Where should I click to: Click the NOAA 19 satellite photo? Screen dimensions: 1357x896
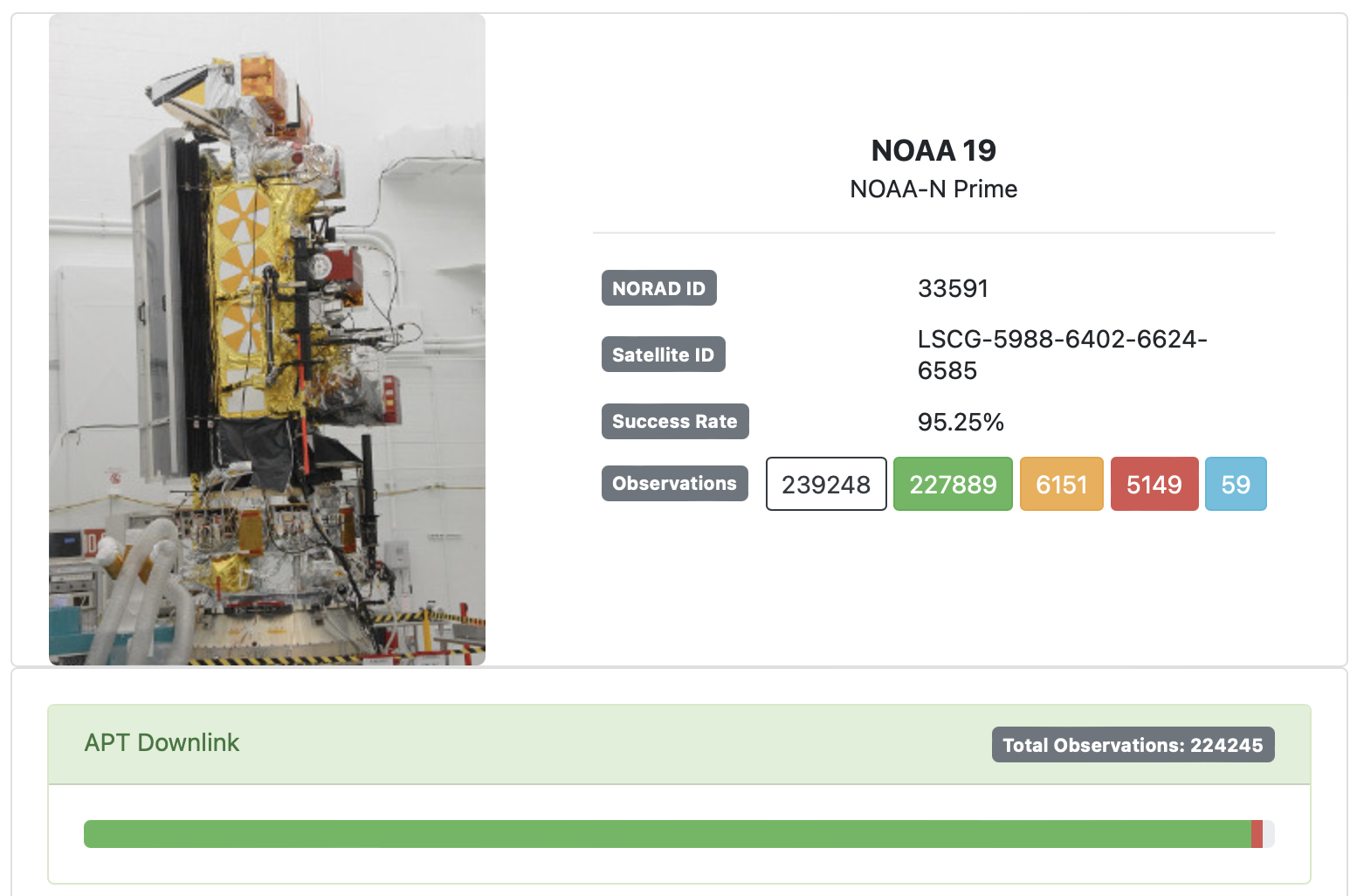pos(266,339)
